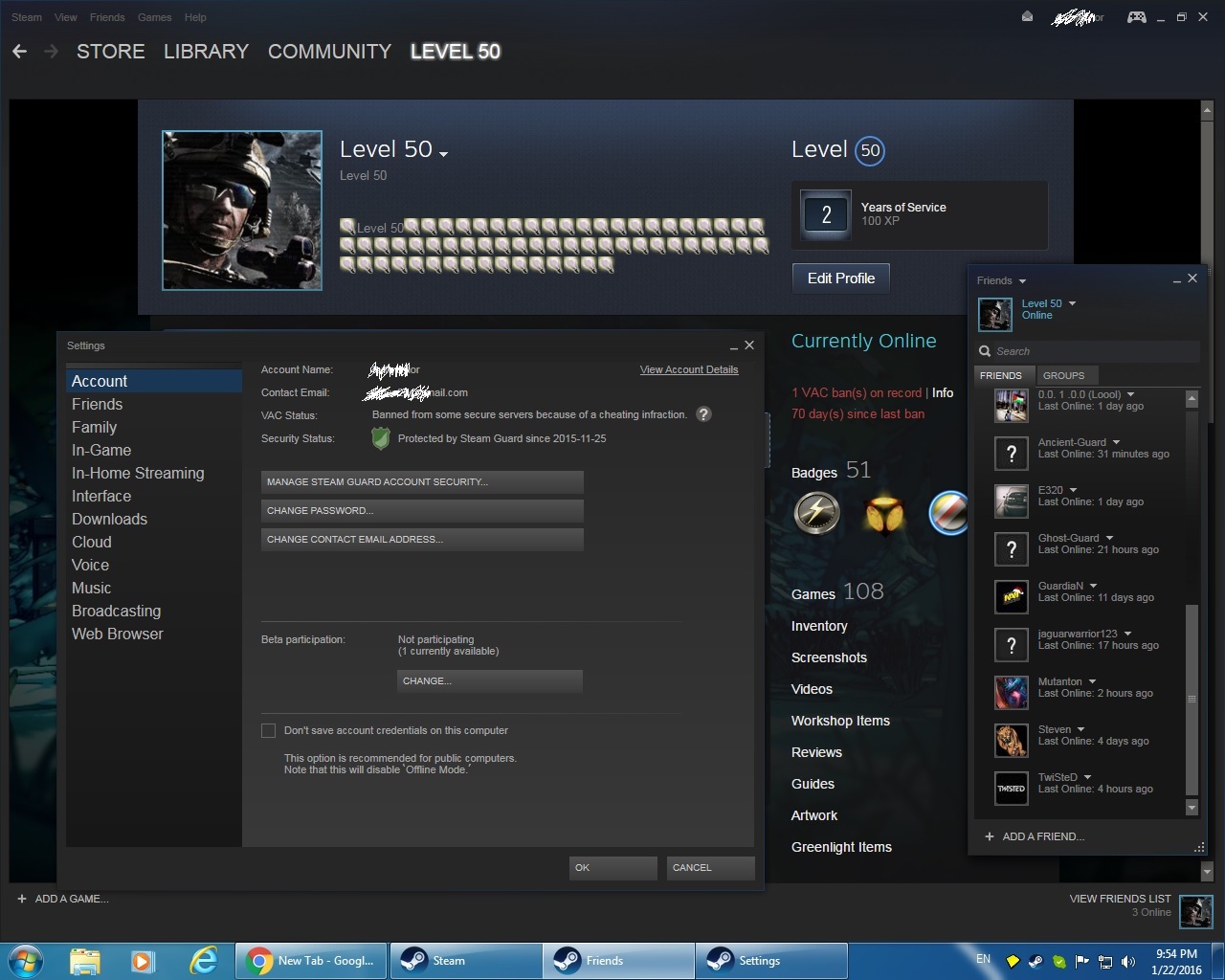Open the Friends window title dropdown
Viewport: 1225px width, 980px height.
1022,281
